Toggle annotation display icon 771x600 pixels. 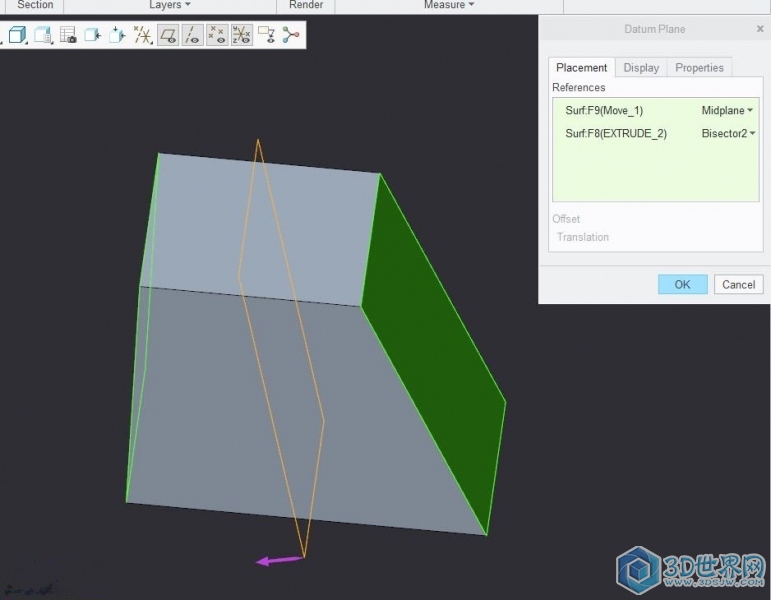pos(267,35)
